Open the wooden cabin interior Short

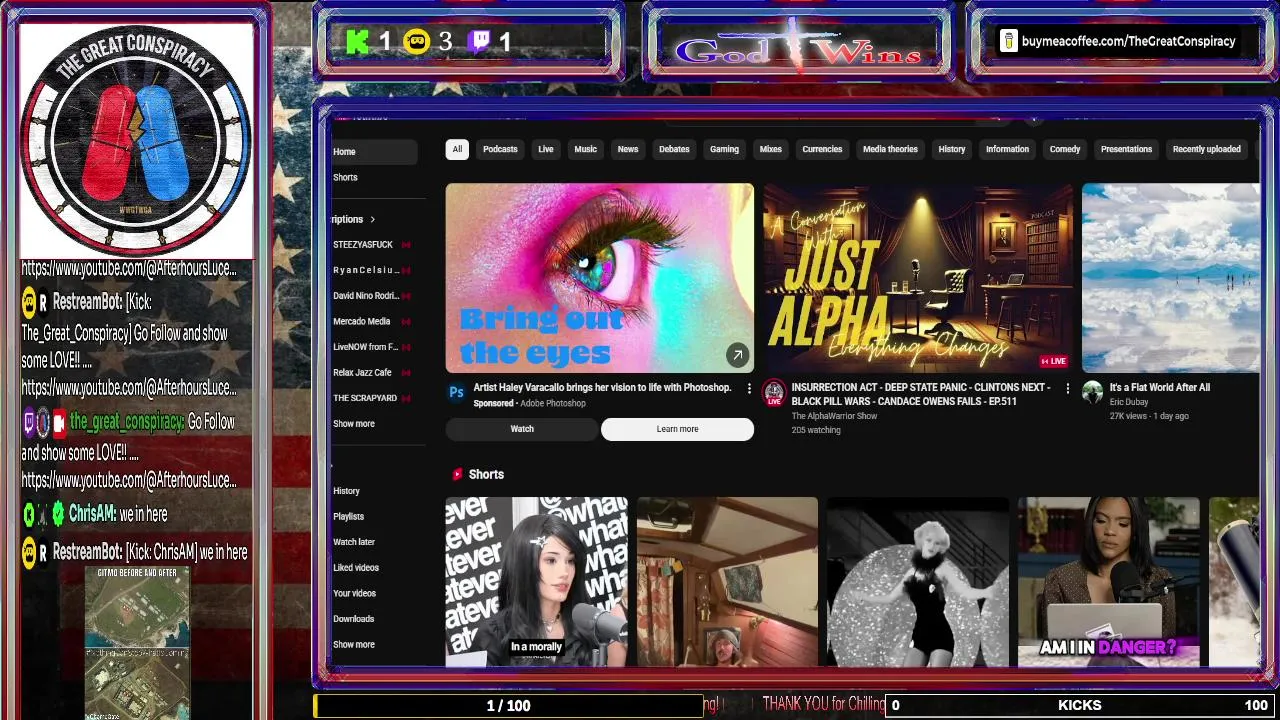point(727,582)
